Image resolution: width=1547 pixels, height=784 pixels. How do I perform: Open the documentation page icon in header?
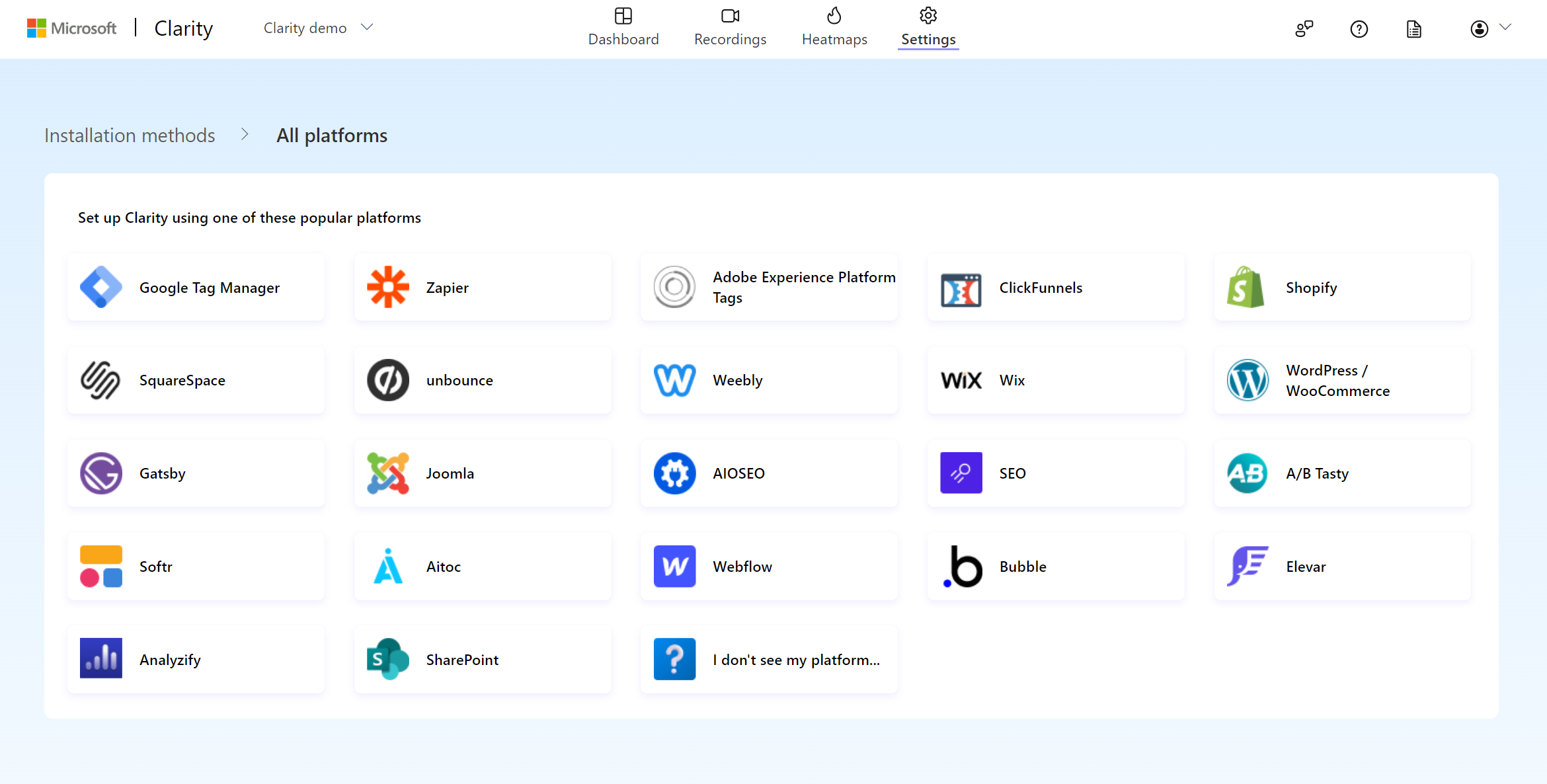[x=1414, y=29]
